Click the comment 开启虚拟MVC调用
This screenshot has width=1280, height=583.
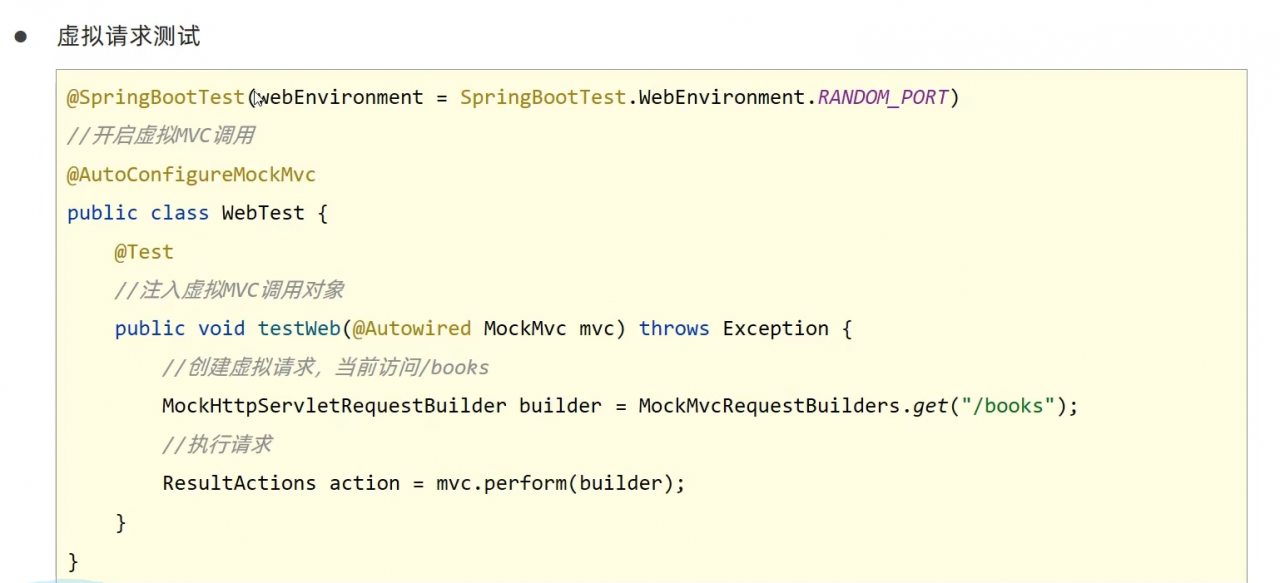160,136
